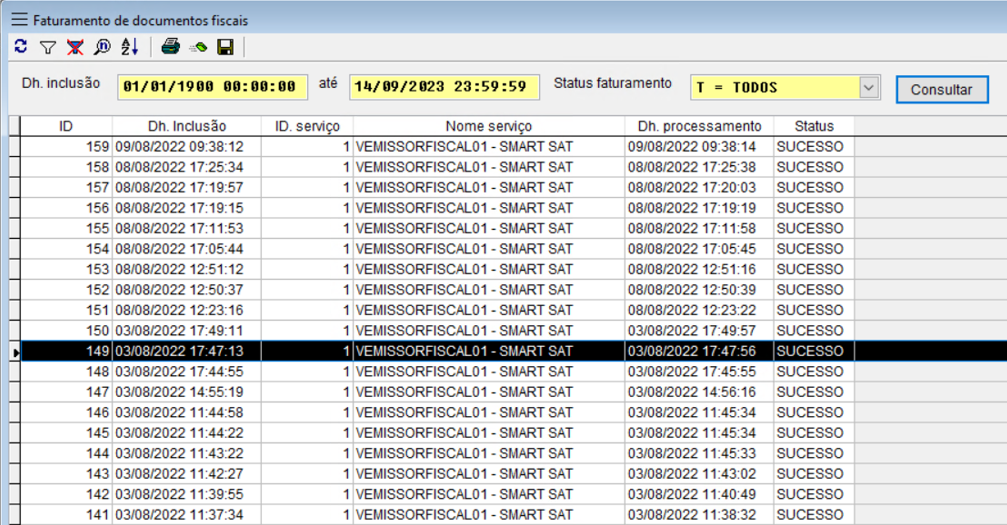Open the filter funnel tool

pyautogui.click(x=47, y=47)
